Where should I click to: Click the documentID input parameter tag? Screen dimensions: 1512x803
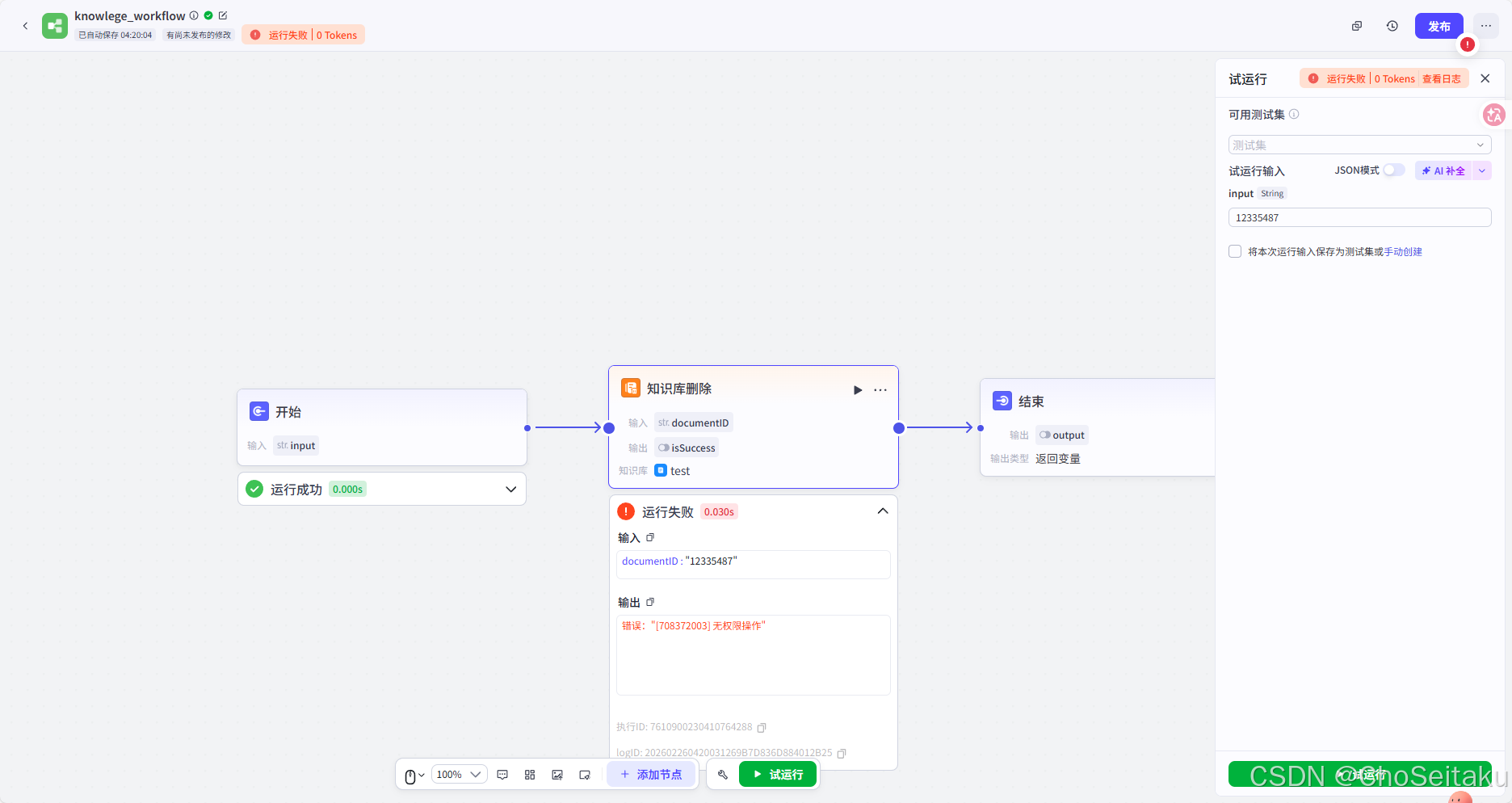[x=694, y=423]
